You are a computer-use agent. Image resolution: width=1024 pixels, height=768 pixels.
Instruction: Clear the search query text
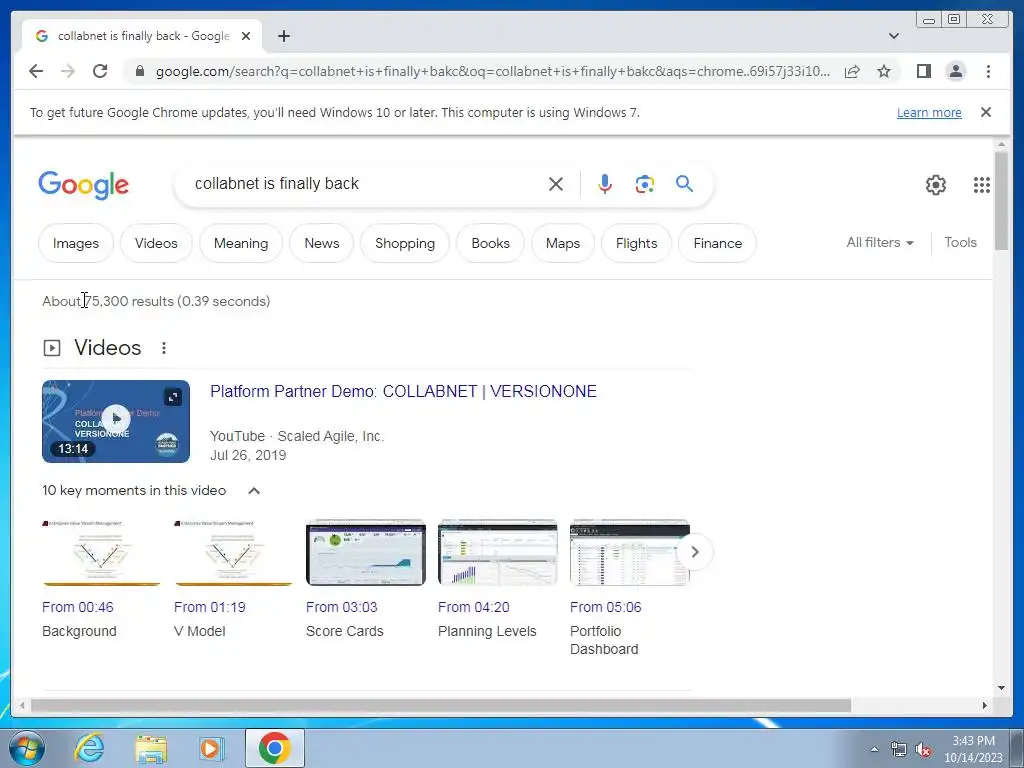pyautogui.click(x=556, y=184)
